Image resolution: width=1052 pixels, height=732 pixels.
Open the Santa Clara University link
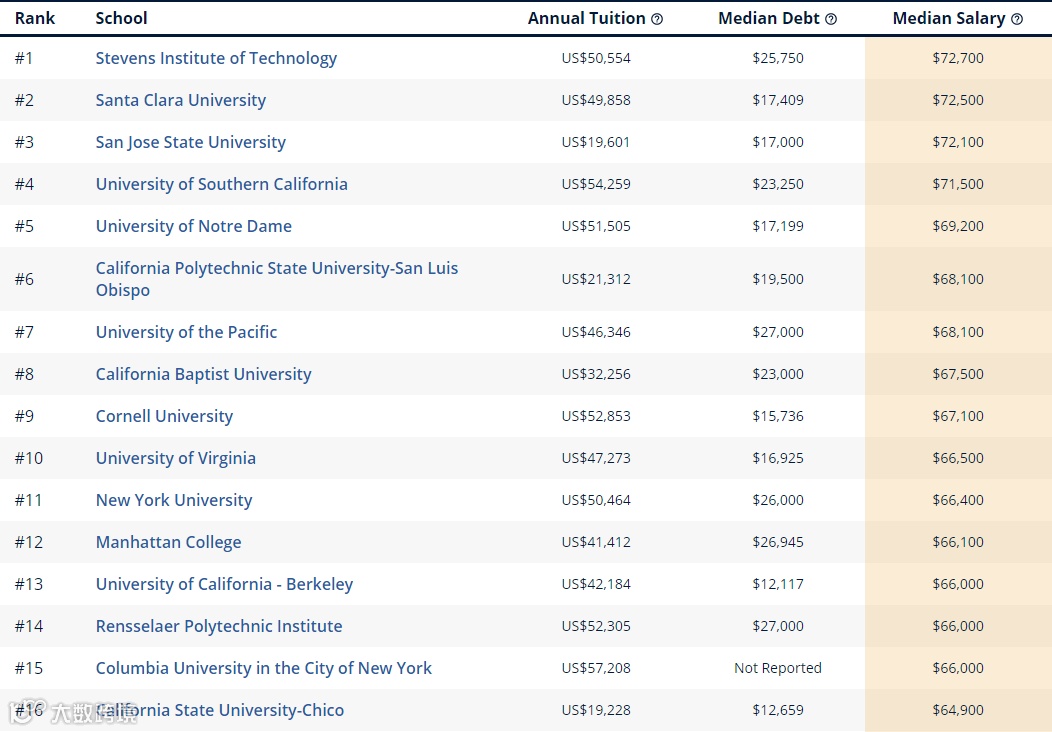[x=181, y=100]
